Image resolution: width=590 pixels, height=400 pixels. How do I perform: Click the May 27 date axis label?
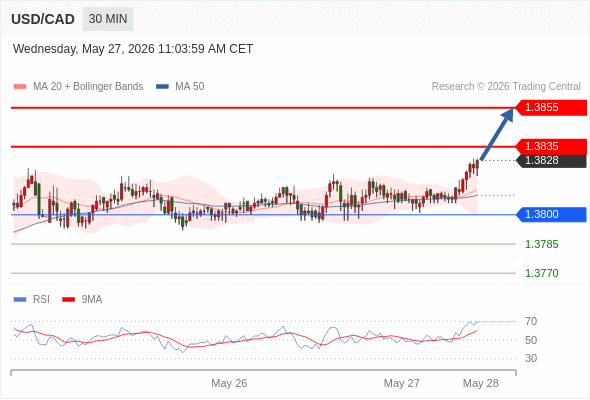tap(401, 383)
